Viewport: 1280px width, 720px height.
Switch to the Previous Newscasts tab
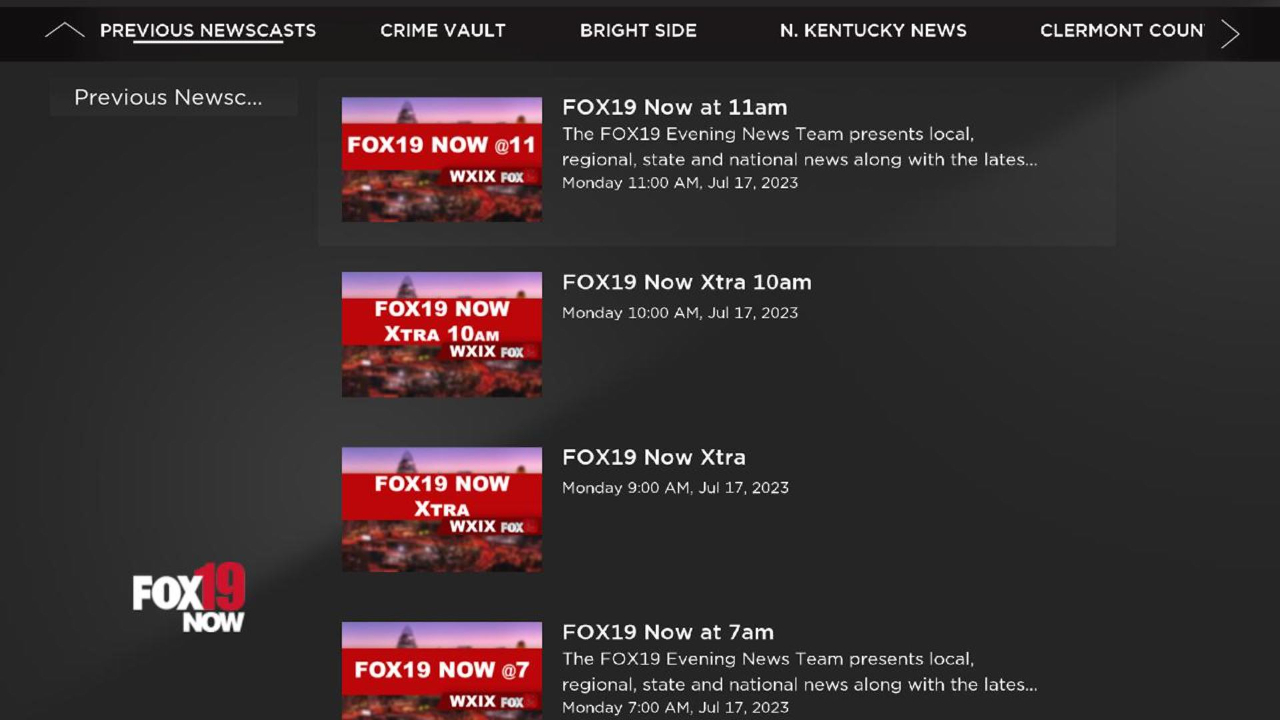click(208, 31)
